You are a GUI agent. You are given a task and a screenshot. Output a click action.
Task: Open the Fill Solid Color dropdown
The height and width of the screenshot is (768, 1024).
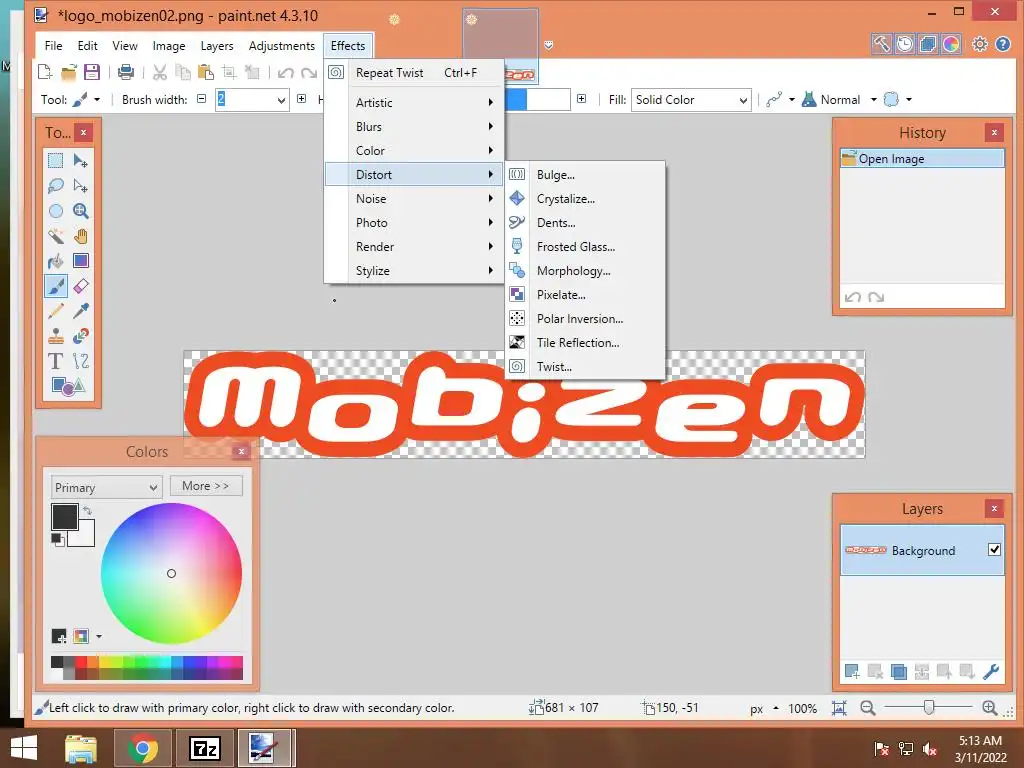pyautogui.click(x=691, y=100)
